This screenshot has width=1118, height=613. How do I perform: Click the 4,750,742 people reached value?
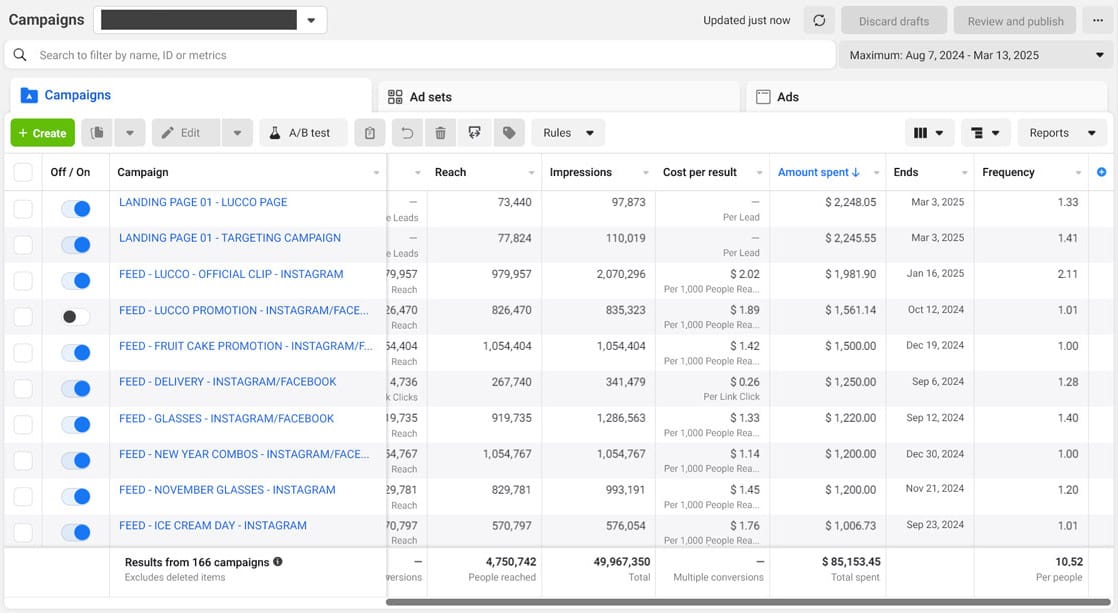point(511,562)
